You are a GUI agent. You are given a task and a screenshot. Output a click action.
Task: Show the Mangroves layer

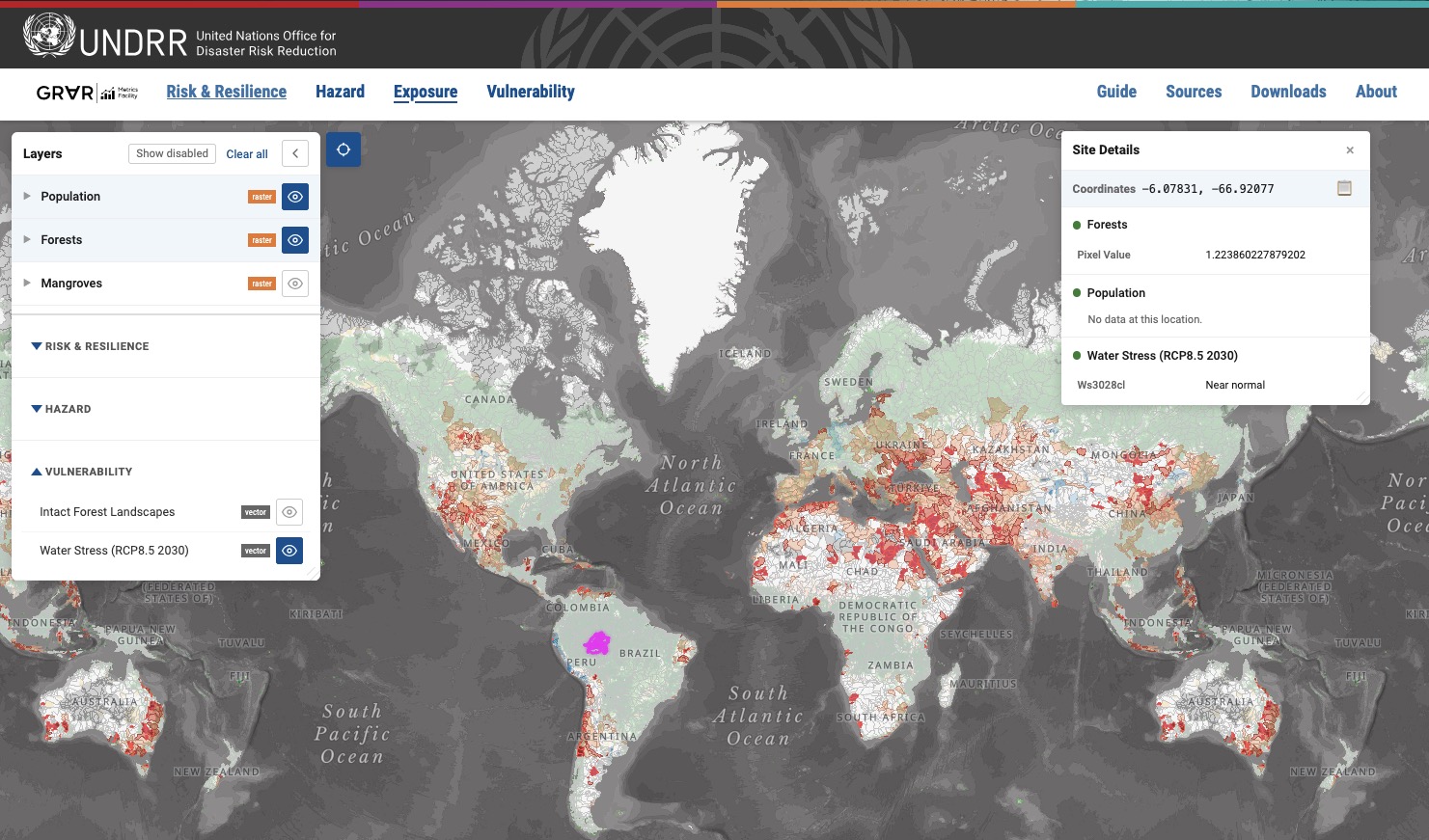point(295,284)
